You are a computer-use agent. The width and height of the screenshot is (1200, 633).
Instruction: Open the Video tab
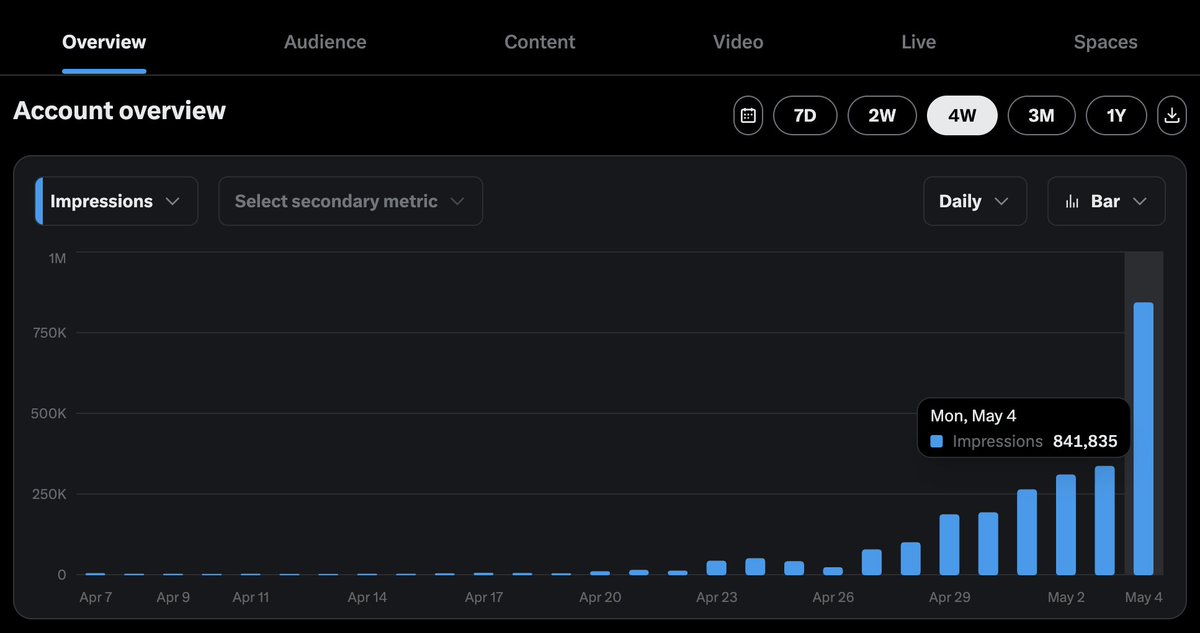[x=738, y=42]
